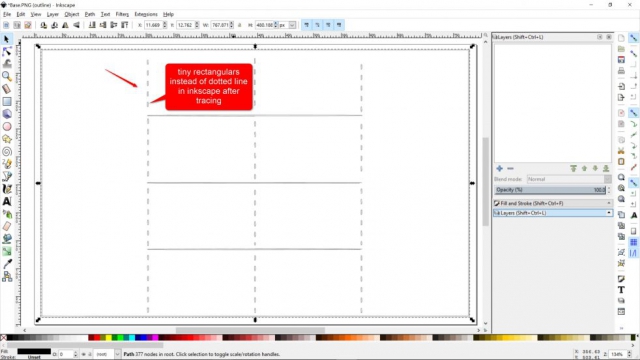Expand the Layers (Shift+Ctrl+L) panel selector
Screen dimensions: 640x360
tap(553, 213)
